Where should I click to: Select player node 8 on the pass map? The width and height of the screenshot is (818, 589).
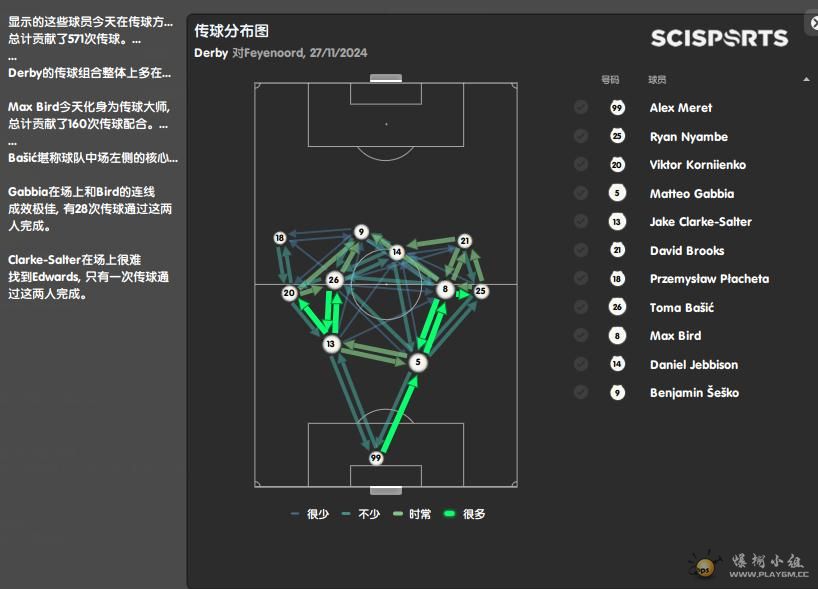point(445,289)
